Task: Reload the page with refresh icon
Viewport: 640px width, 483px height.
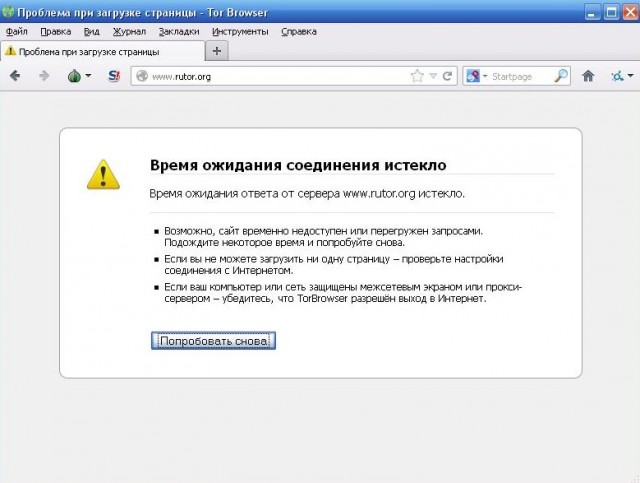Action: [x=448, y=76]
